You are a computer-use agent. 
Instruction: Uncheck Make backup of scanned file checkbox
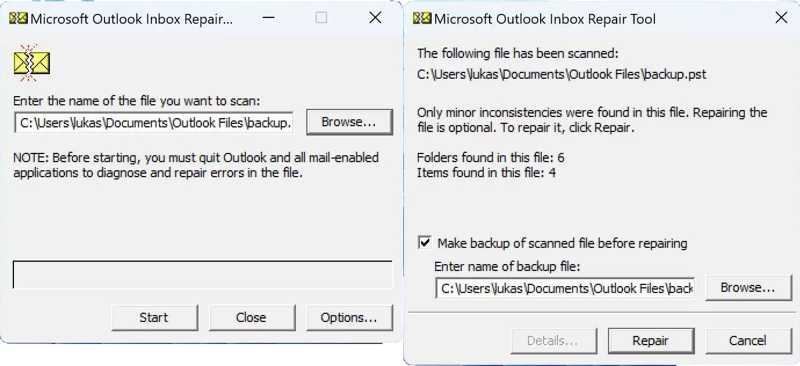pyautogui.click(x=424, y=242)
